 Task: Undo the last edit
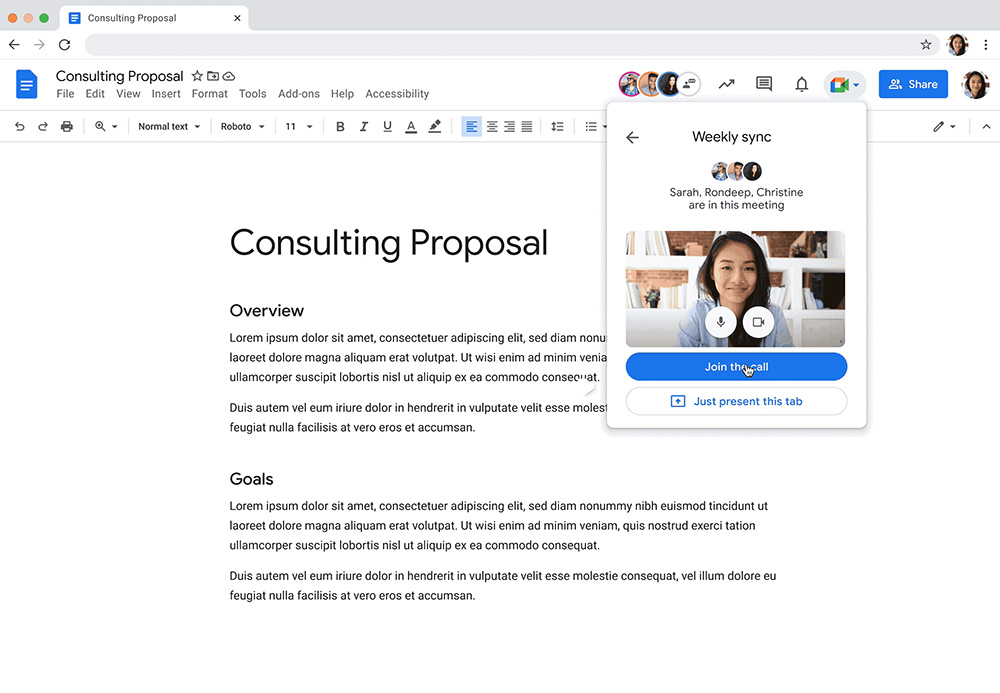[x=20, y=126]
